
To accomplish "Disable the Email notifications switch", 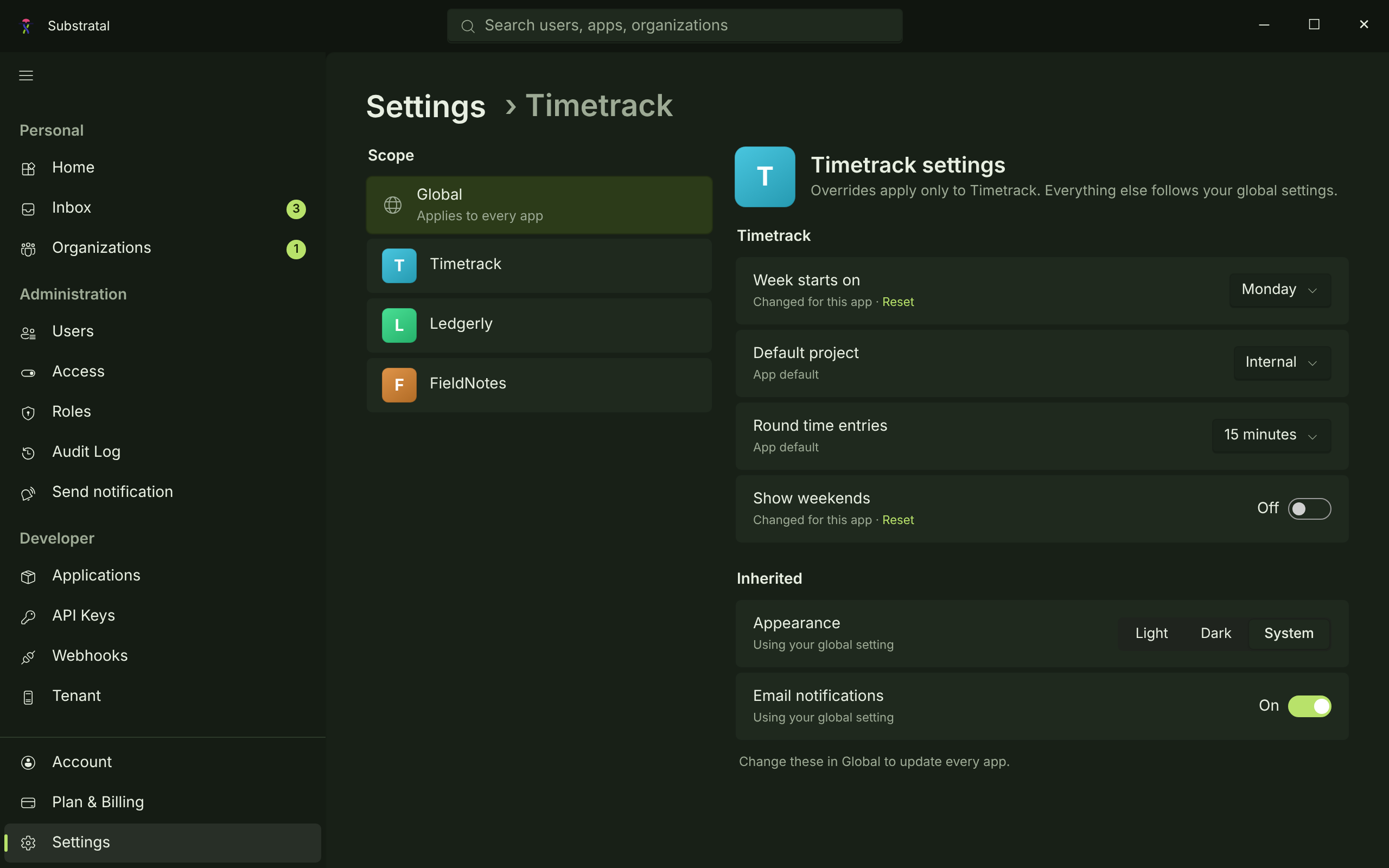I will [x=1309, y=706].
